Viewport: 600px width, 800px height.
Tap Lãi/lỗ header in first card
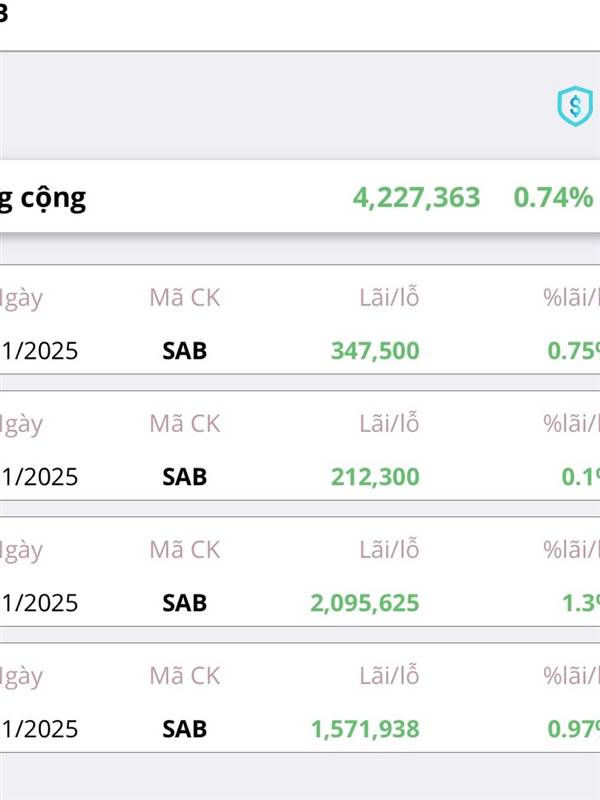click(x=389, y=298)
